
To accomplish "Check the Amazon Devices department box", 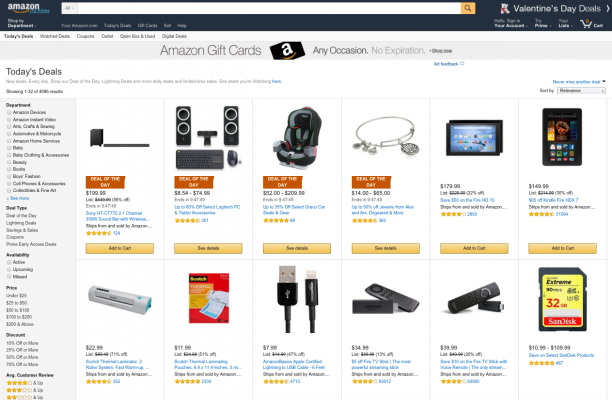I will [x=9, y=112].
